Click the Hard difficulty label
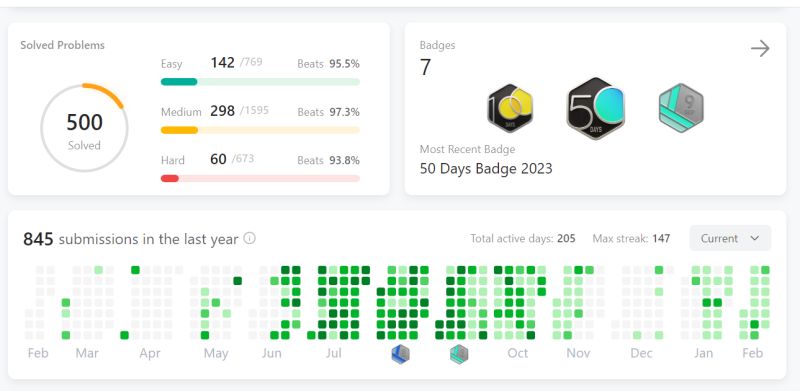Viewport: 800px width, 391px height. click(x=173, y=160)
